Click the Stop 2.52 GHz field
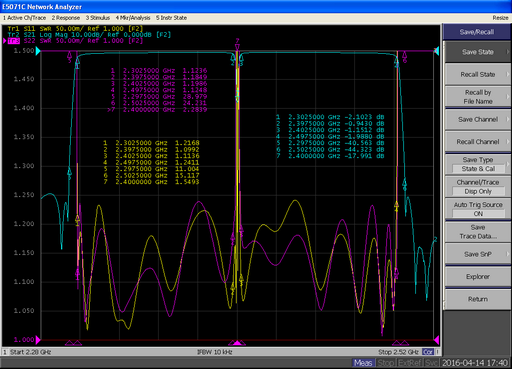This screenshot has height=369, width=512. tap(398, 352)
